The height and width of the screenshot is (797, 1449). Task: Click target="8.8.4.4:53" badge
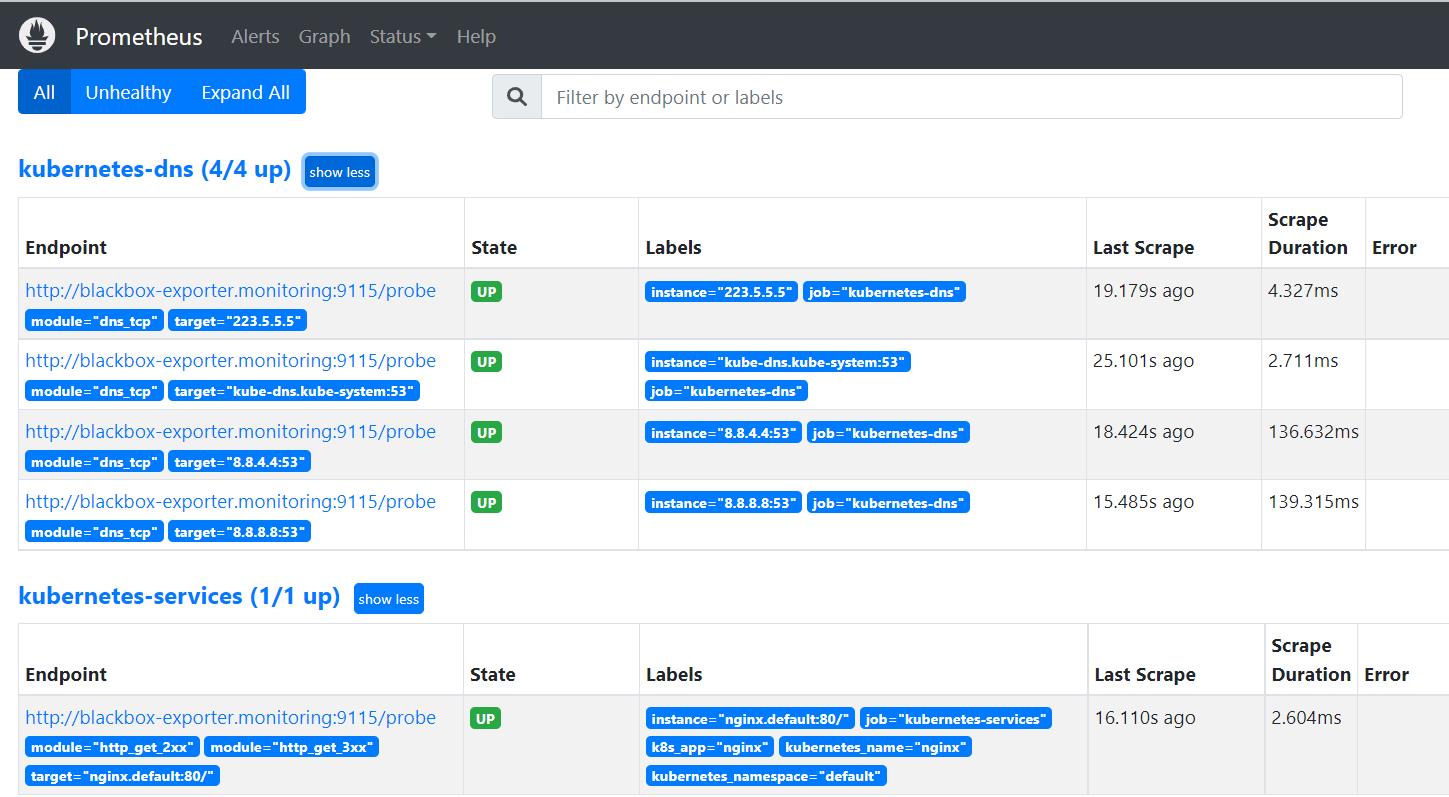[x=240, y=462]
